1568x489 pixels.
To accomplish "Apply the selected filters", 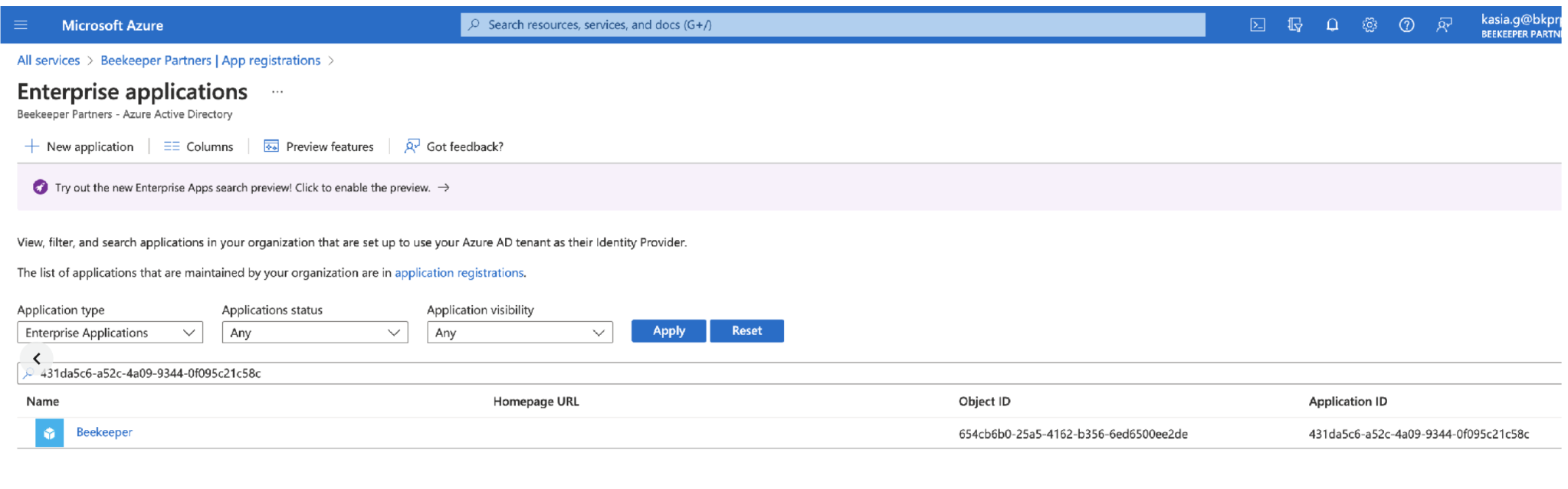I will (x=668, y=331).
